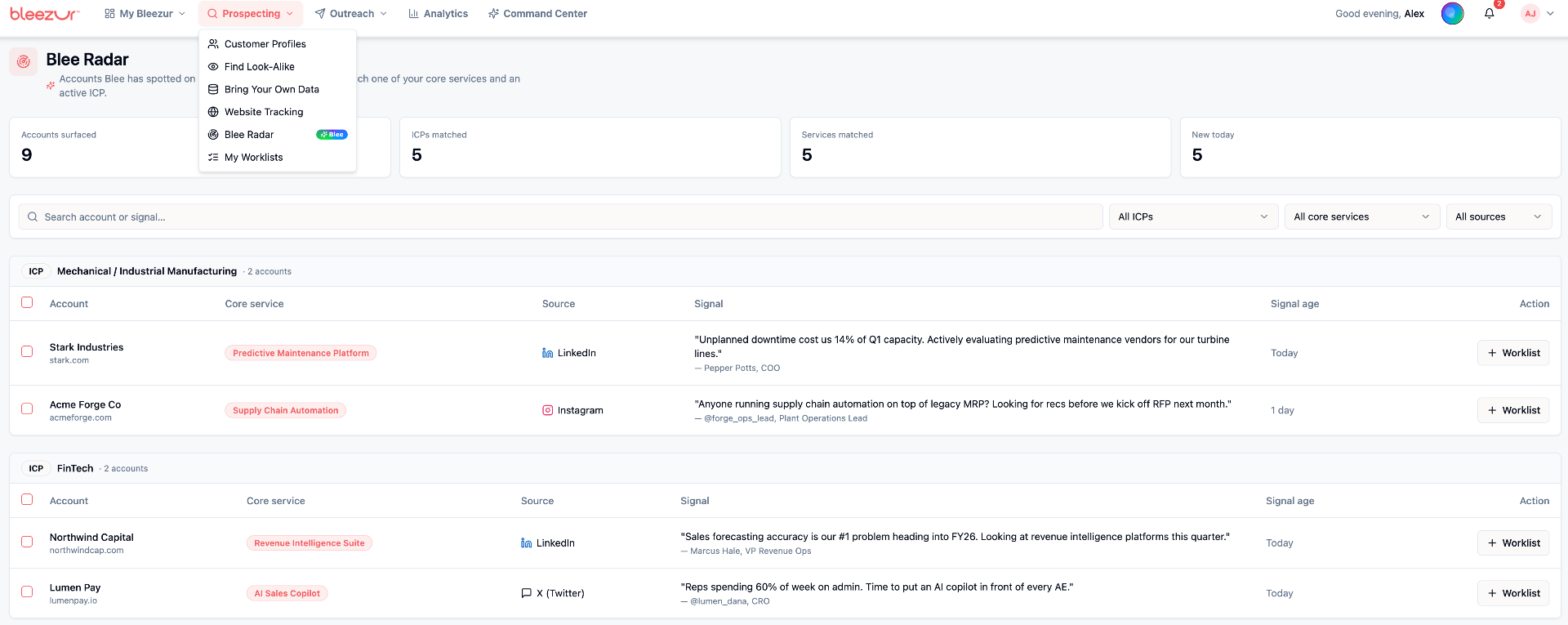Add Northwind Capital to Worklist
Viewport: 1568px width, 625px height.
[1513, 543]
